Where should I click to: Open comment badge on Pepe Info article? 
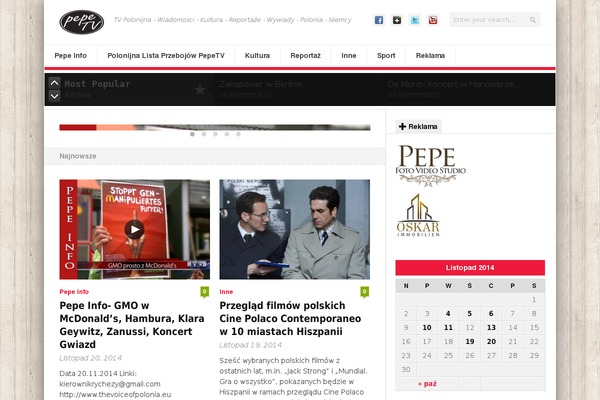point(205,292)
